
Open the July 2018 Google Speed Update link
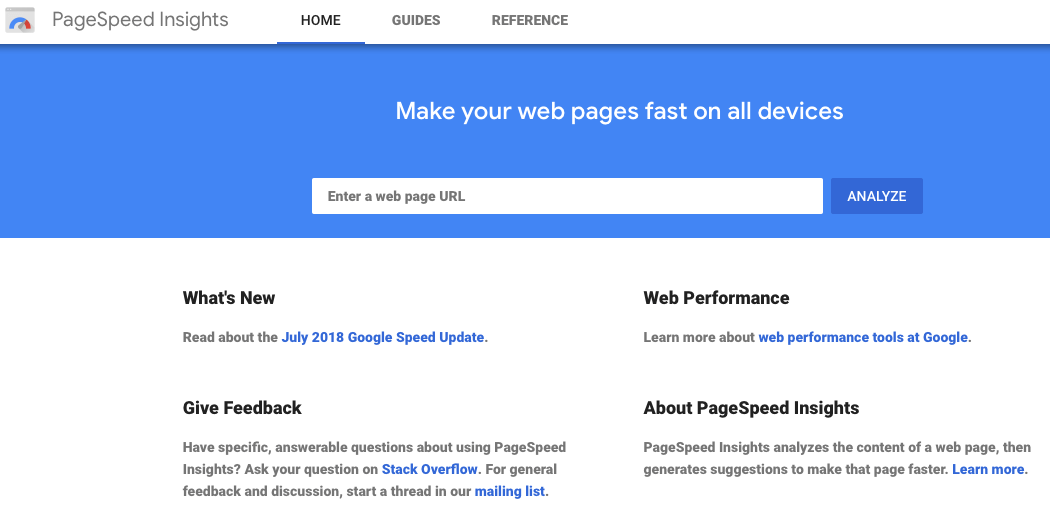383,338
